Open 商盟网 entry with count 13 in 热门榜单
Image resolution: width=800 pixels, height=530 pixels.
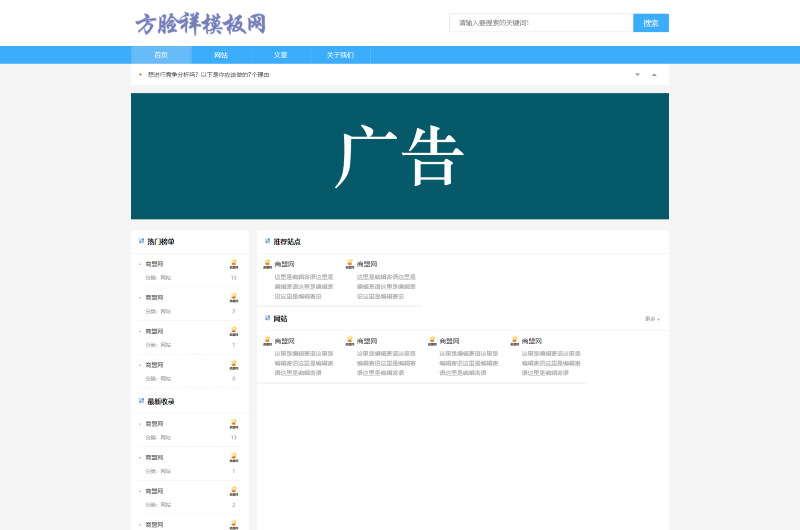click(x=155, y=264)
